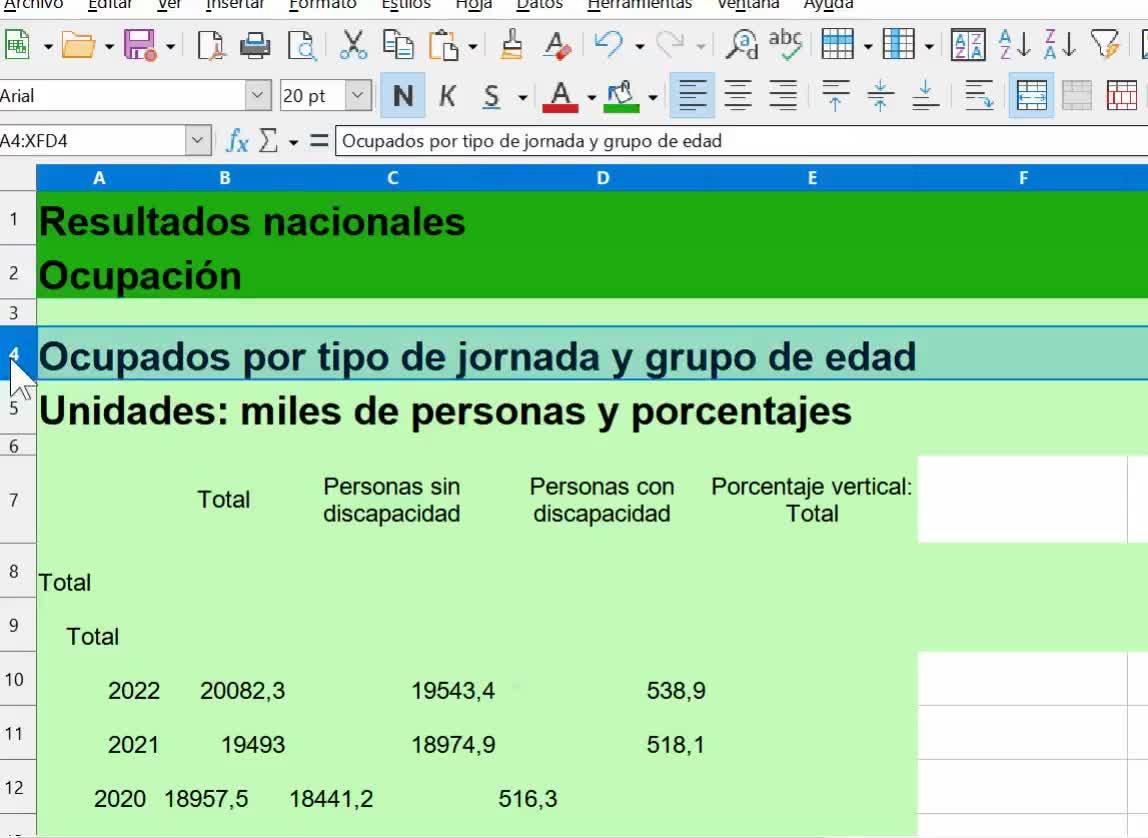Export directly as PDF icon
Screen dimensions: 1148x838
click(211, 45)
